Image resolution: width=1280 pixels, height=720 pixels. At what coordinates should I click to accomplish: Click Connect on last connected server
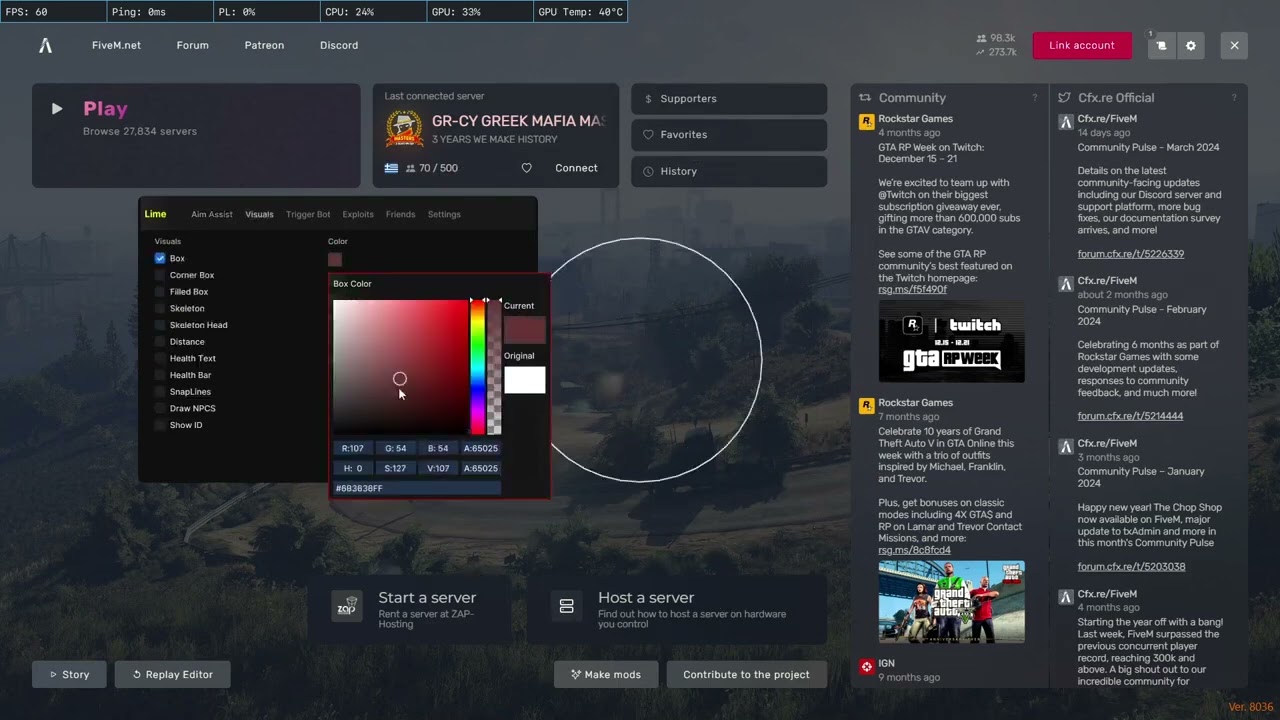pyautogui.click(x=576, y=168)
